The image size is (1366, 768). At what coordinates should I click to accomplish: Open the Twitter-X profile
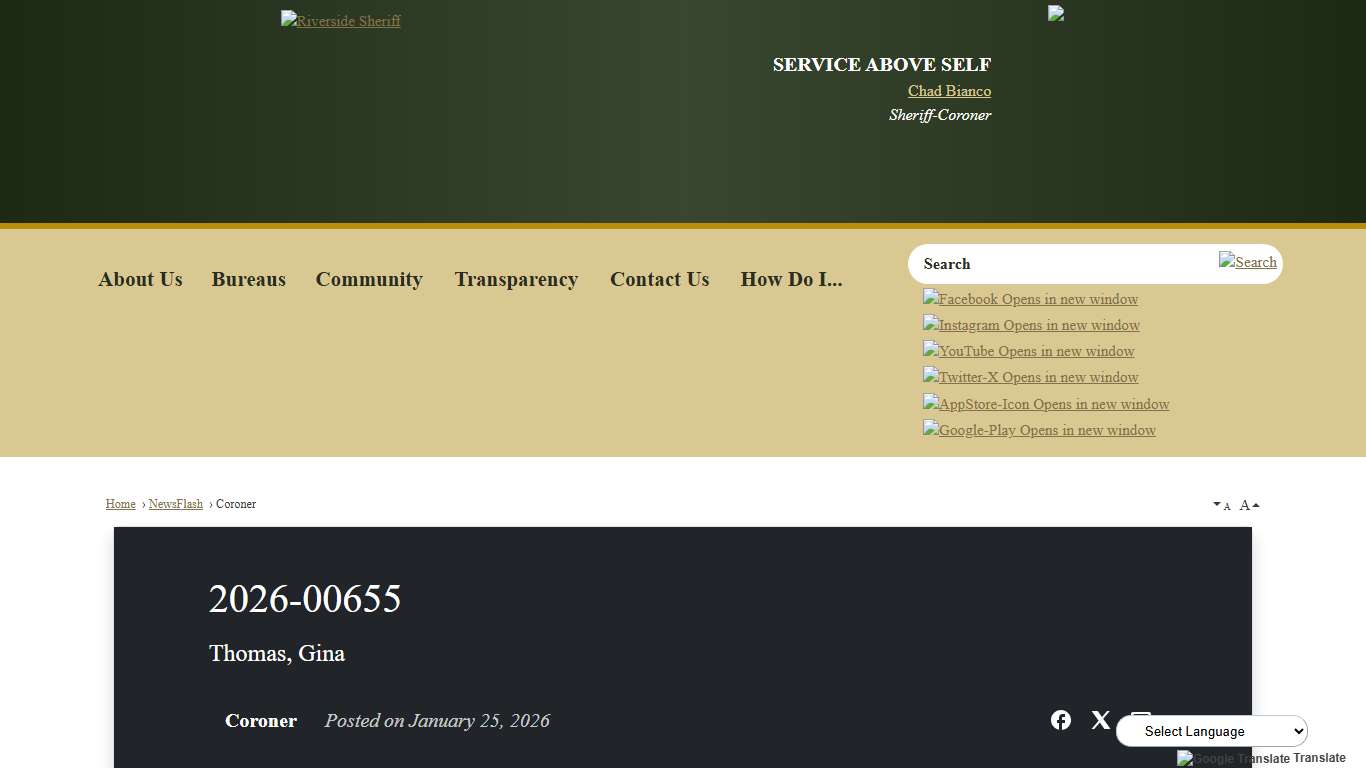point(1030,377)
